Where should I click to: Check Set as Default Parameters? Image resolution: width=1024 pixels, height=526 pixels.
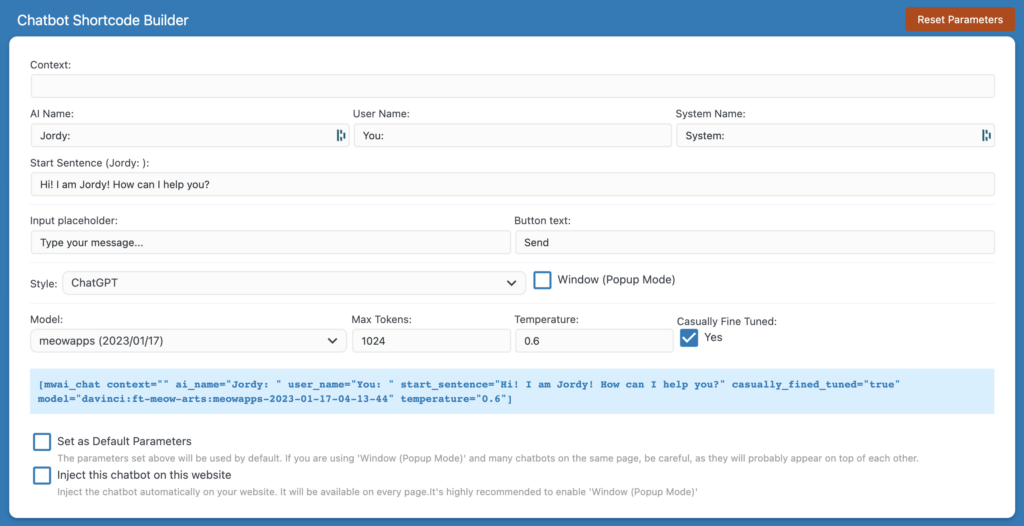point(42,442)
